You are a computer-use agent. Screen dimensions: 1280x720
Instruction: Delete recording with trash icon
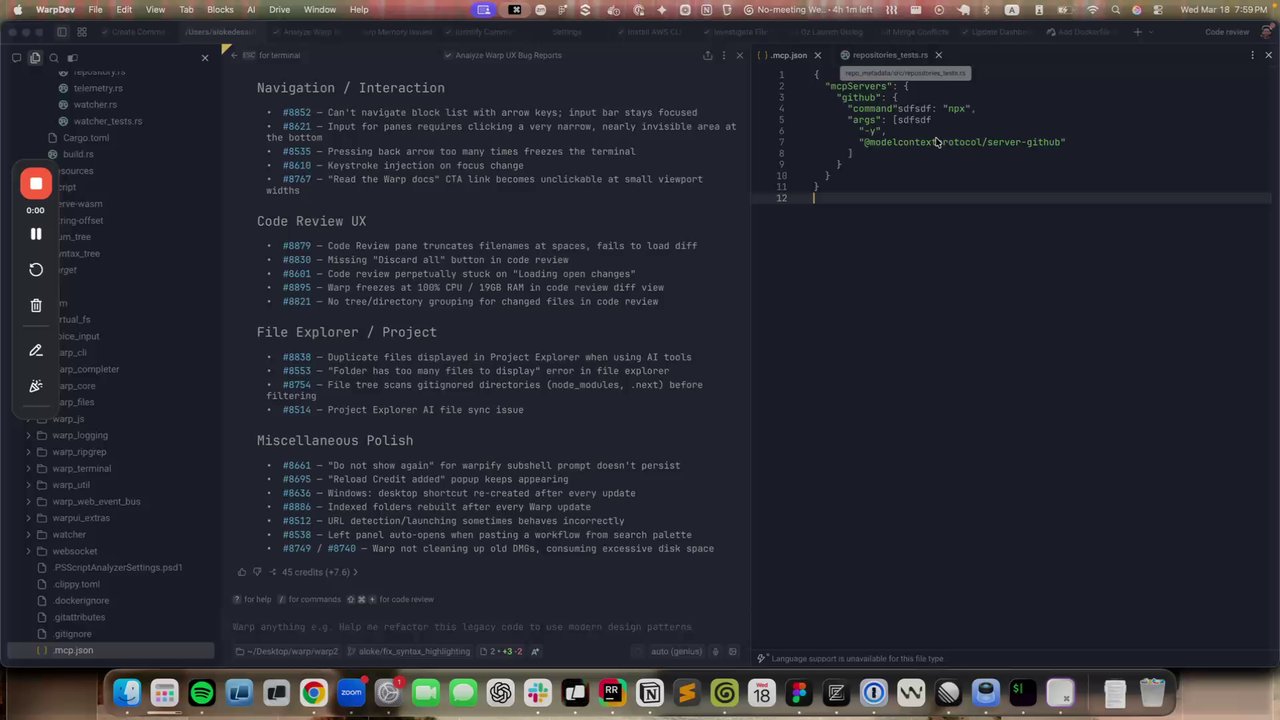[x=36, y=305]
